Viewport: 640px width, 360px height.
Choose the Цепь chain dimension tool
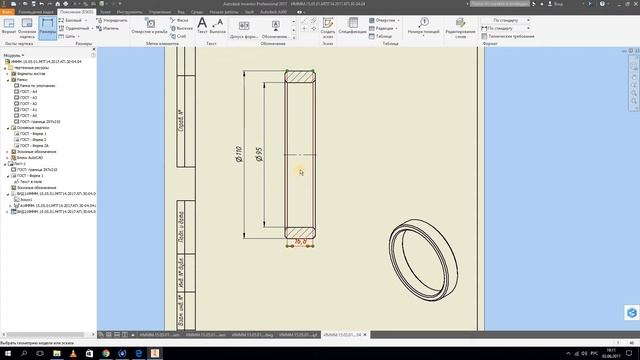click(67, 36)
